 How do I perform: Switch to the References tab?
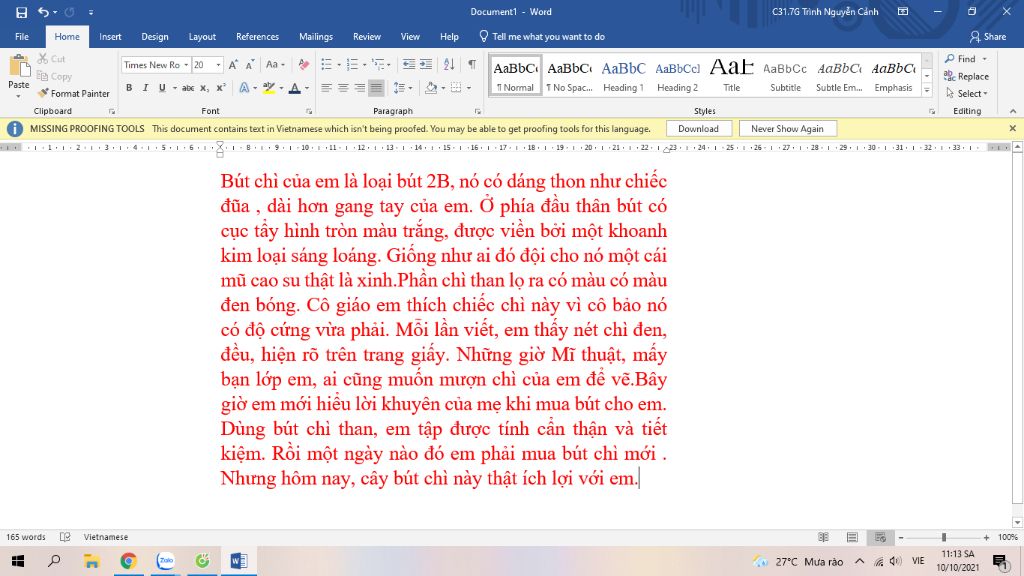[257, 37]
